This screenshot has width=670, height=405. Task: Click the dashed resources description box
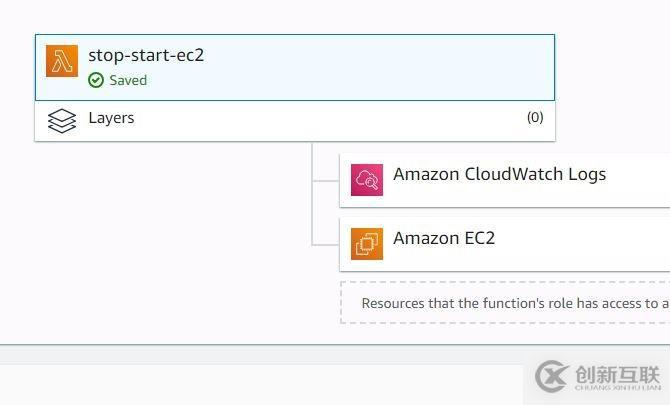pyautogui.click(x=505, y=302)
